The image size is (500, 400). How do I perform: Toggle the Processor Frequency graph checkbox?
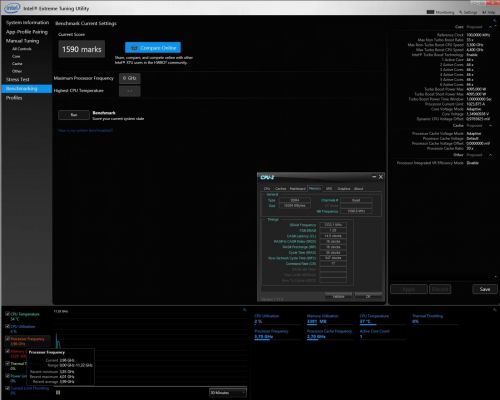click(x=7, y=339)
